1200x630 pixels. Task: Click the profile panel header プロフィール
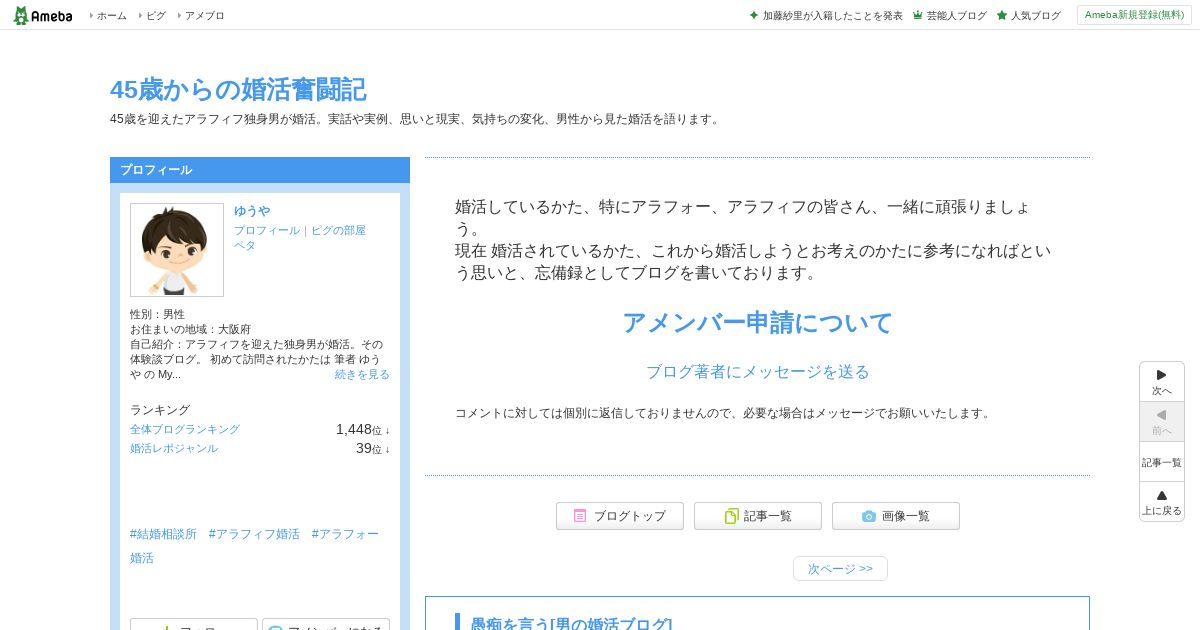click(260, 170)
